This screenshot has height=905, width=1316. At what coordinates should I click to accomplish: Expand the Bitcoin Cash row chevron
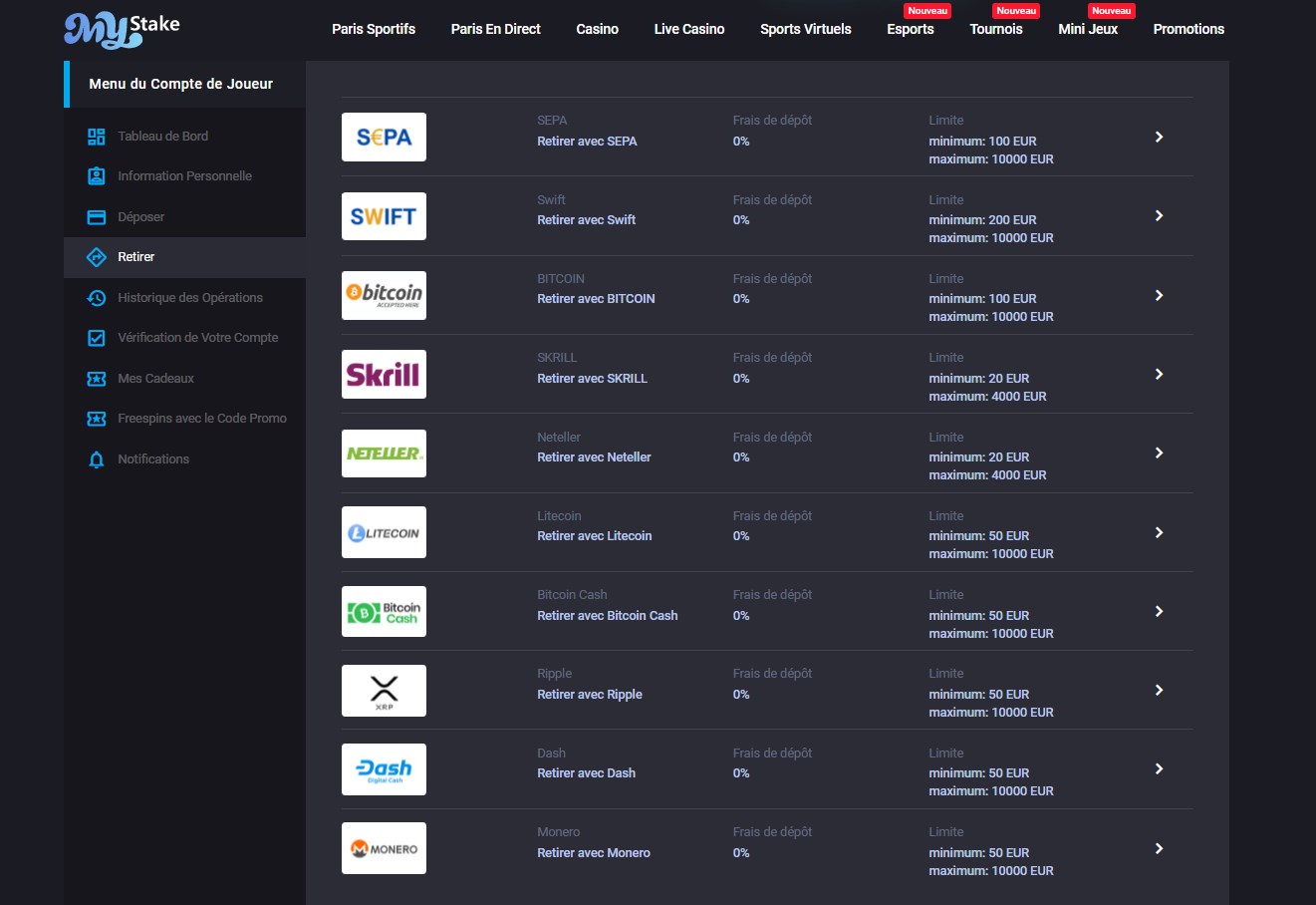coord(1159,611)
